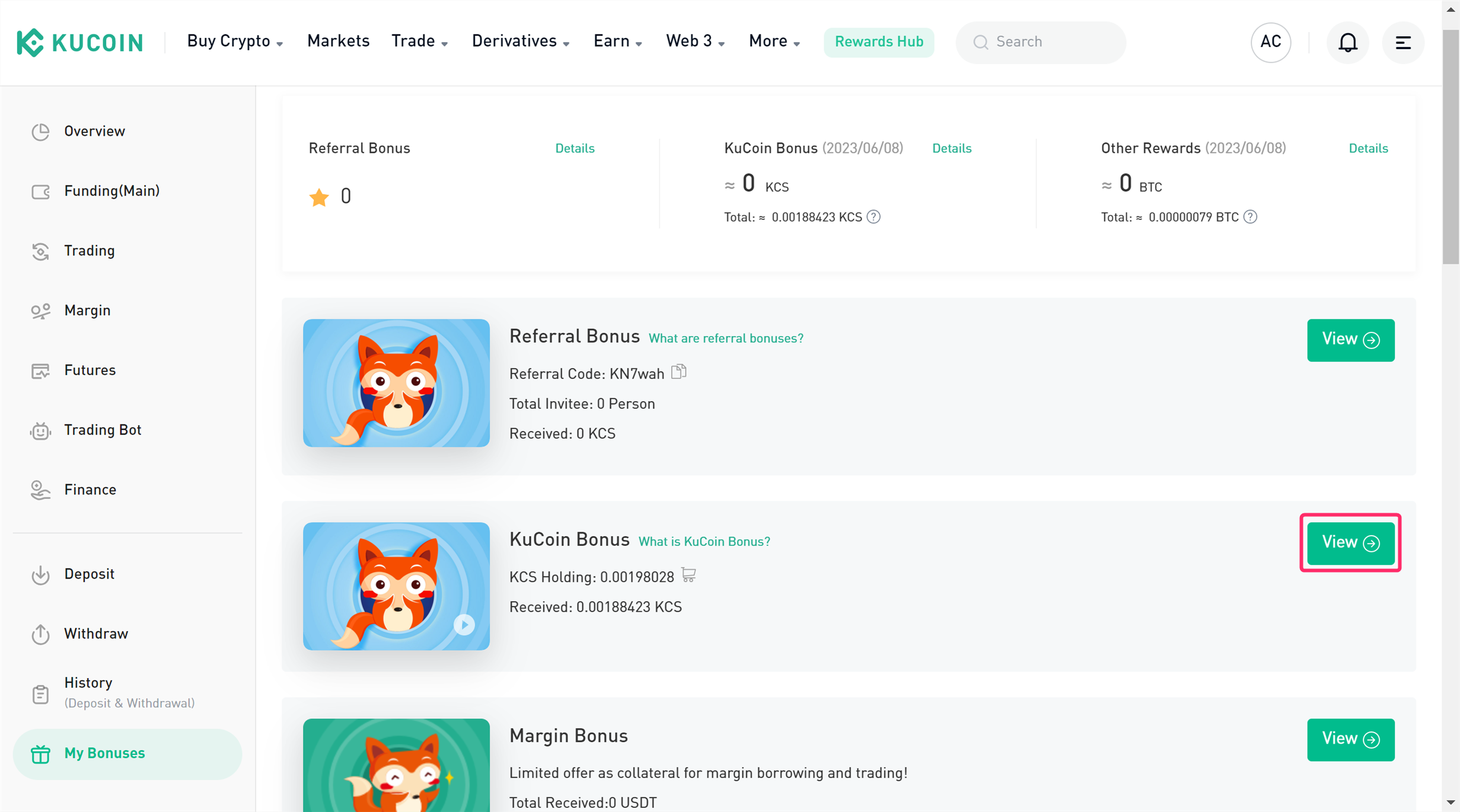Click the Trading sidebar icon
This screenshot has height=812, width=1460.
pos(40,251)
